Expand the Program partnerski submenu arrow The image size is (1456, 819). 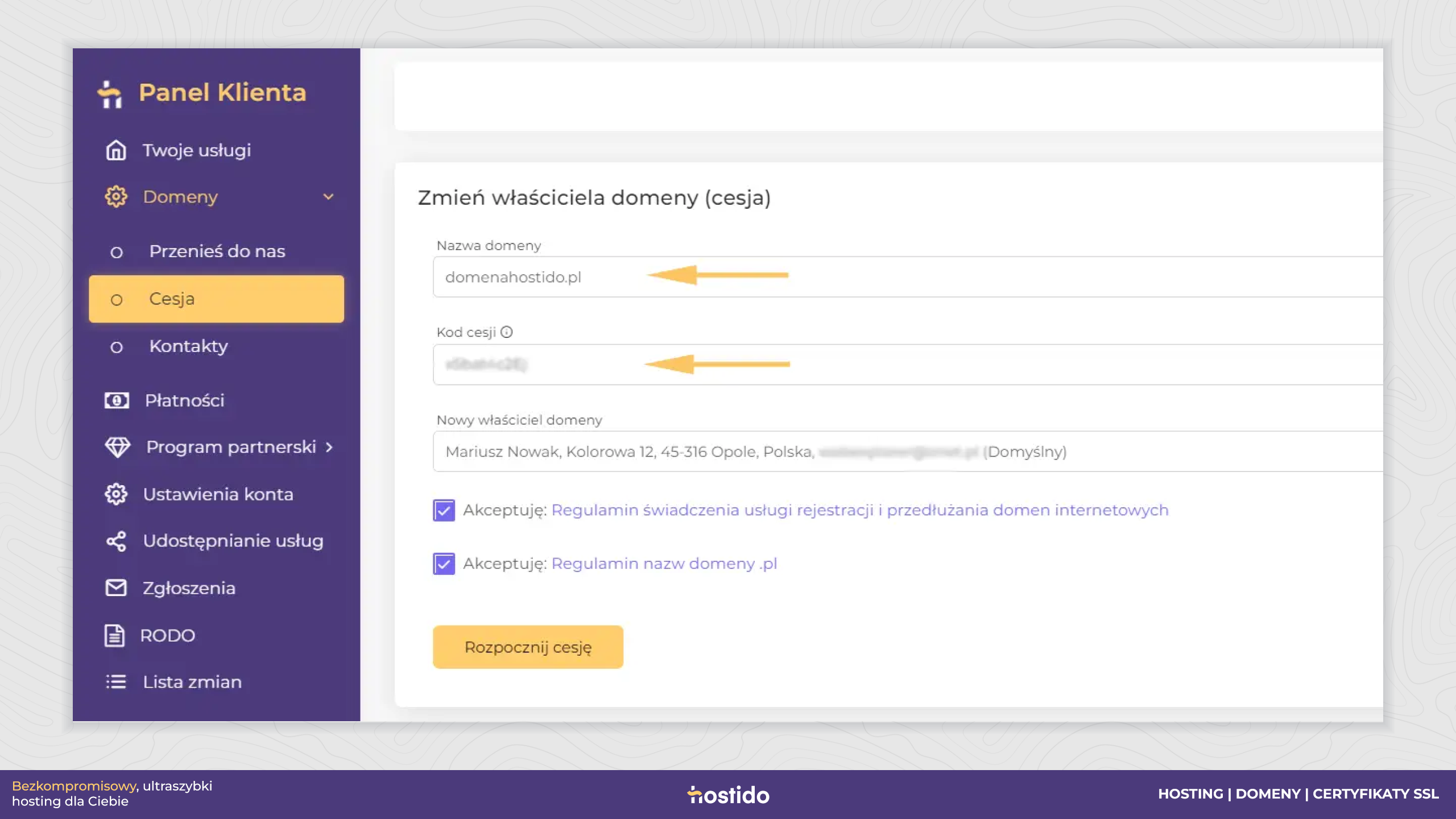click(329, 448)
